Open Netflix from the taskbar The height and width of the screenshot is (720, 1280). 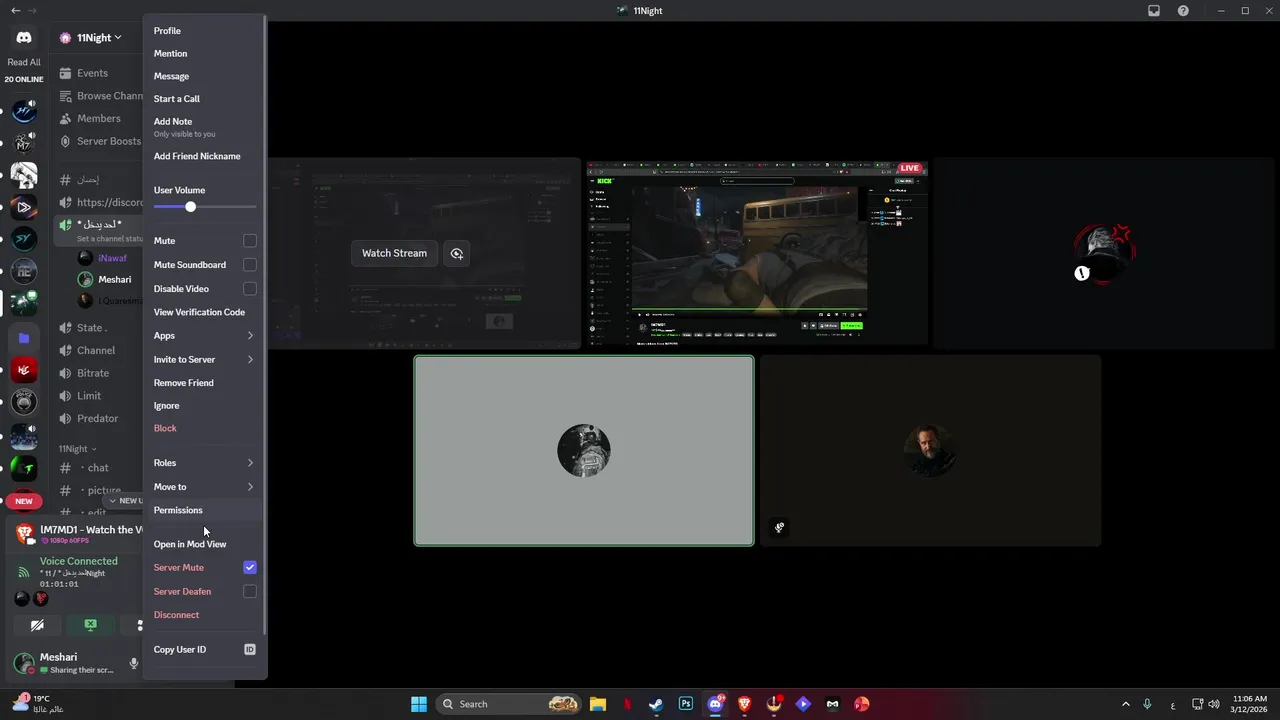pyautogui.click(x=627, y=704)
